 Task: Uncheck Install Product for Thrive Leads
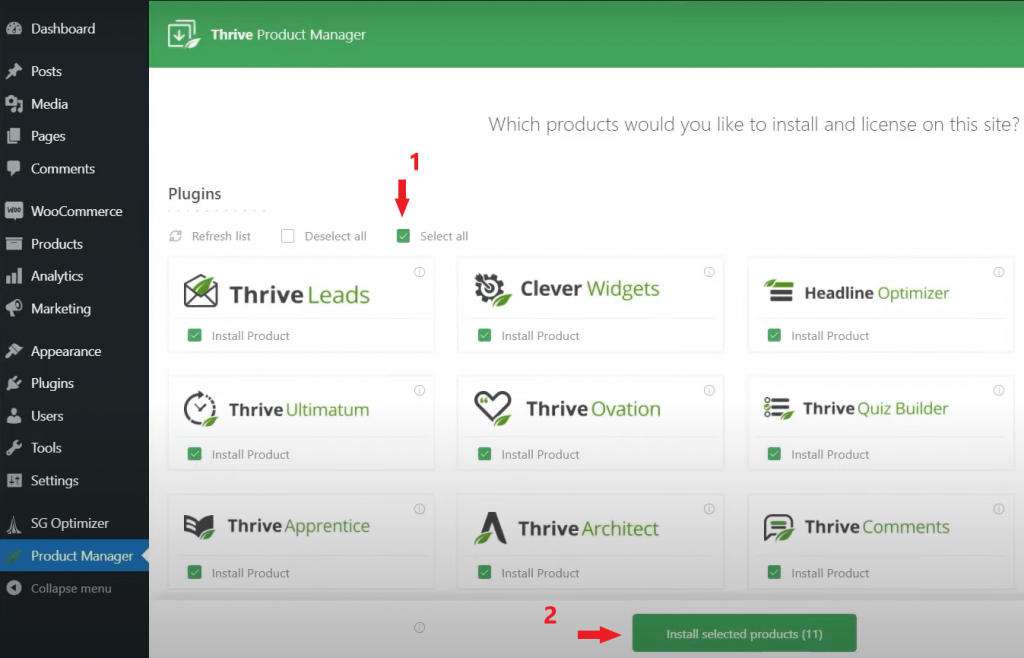195,335
